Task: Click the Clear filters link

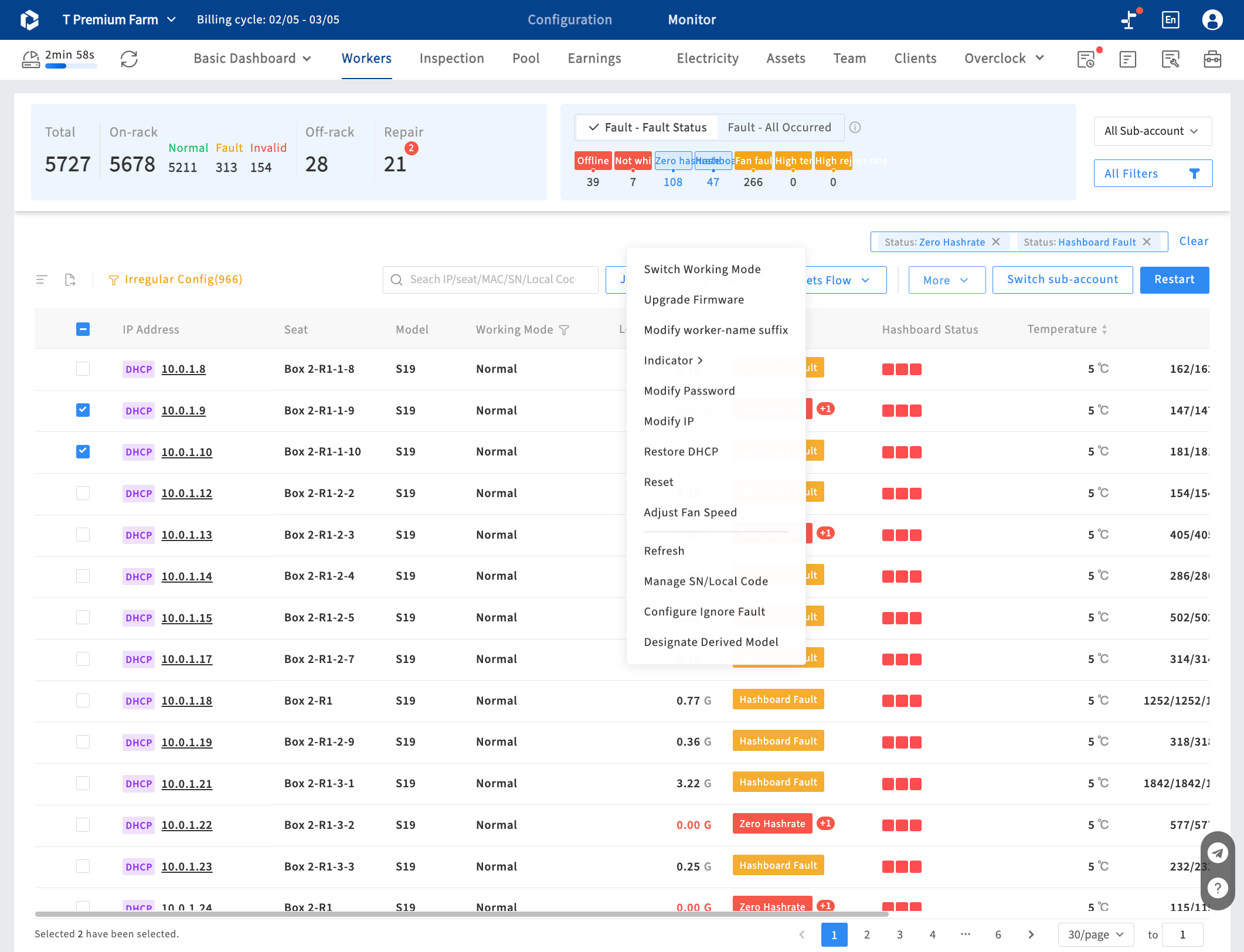Action: point(1193,242)
